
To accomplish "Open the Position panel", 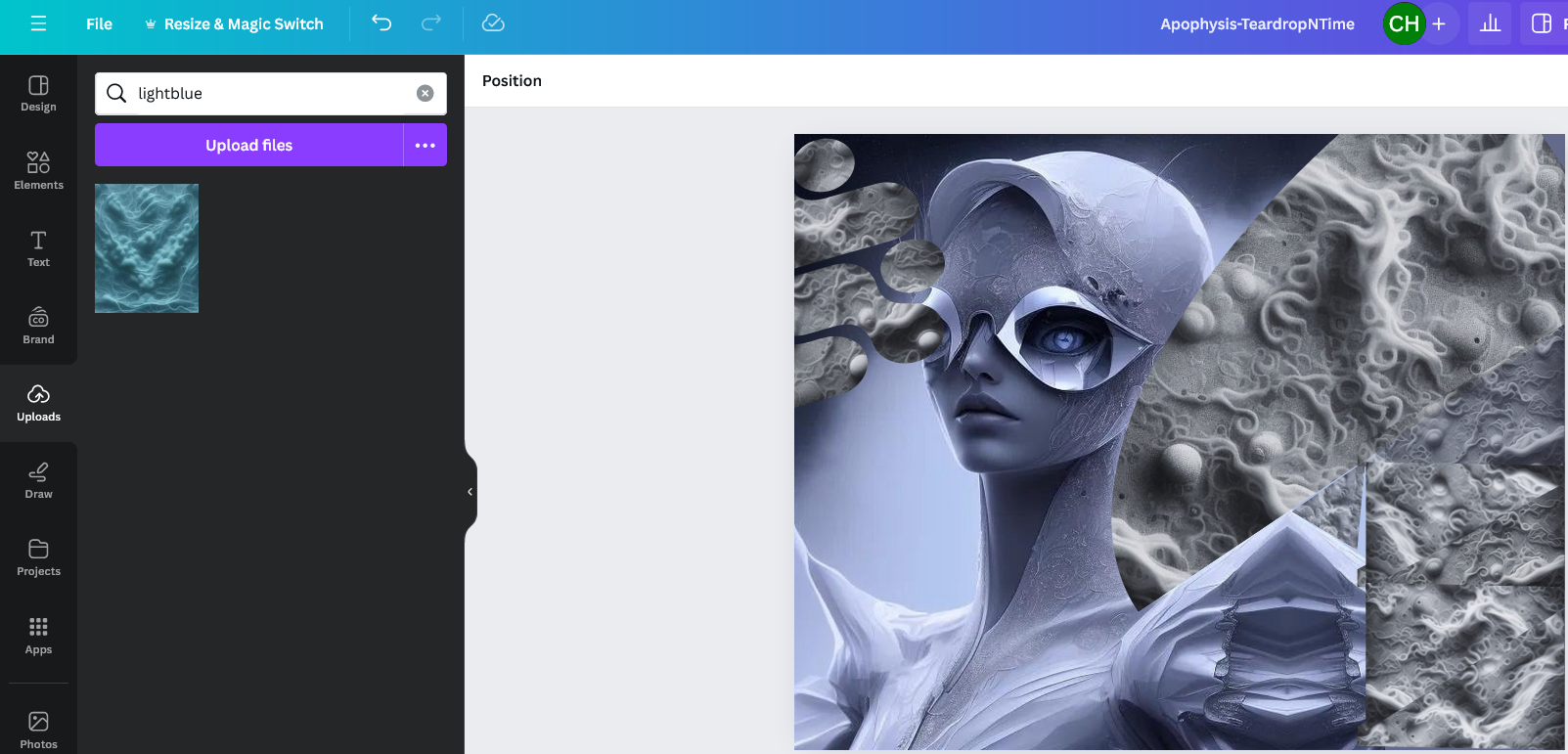I will 512,80.
